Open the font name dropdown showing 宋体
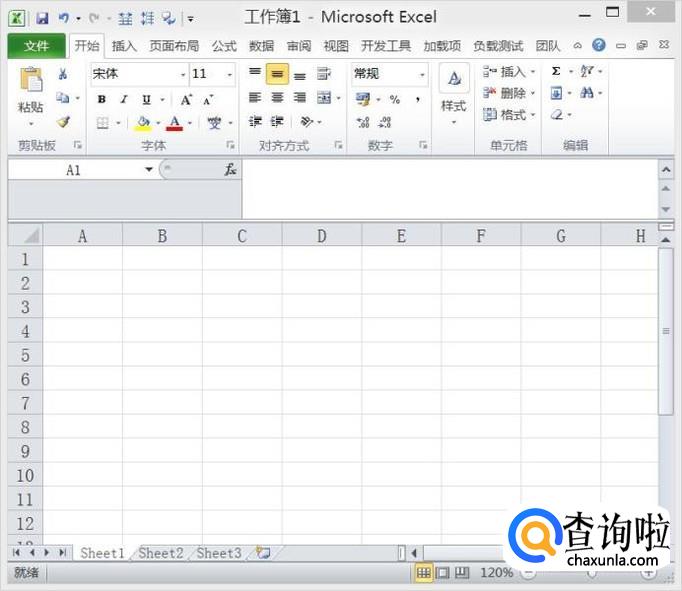682x591 pixels. pyautogui.click(x=183, y=74)
